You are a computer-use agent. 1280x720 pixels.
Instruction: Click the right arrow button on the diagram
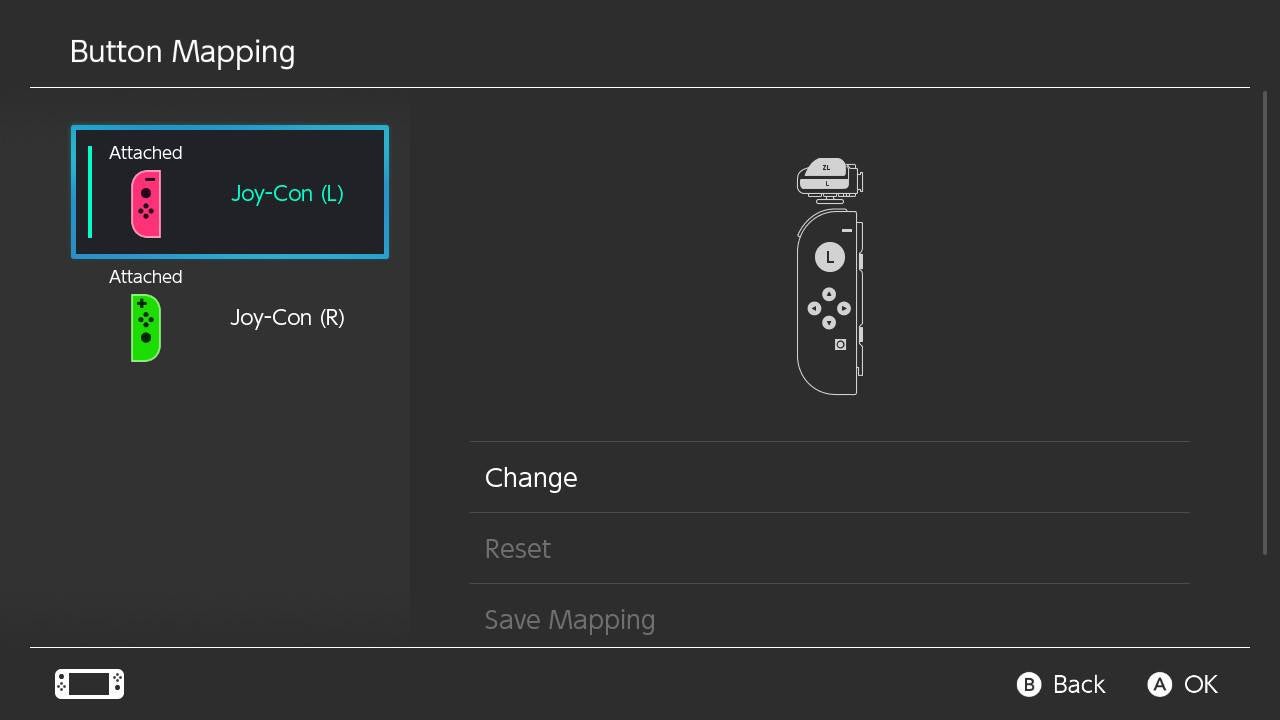tap(845, 308)
